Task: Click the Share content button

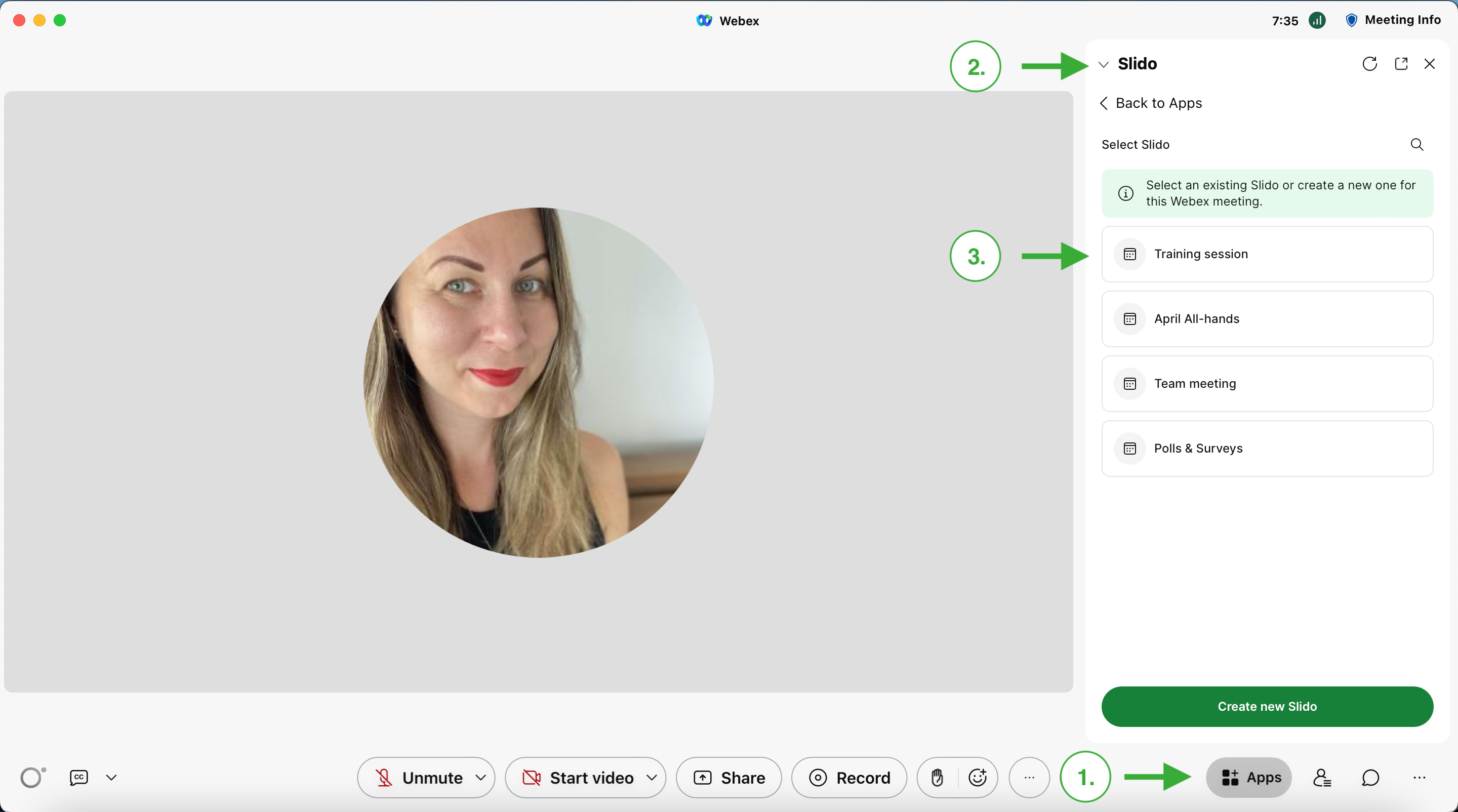Action: (729, 778)
